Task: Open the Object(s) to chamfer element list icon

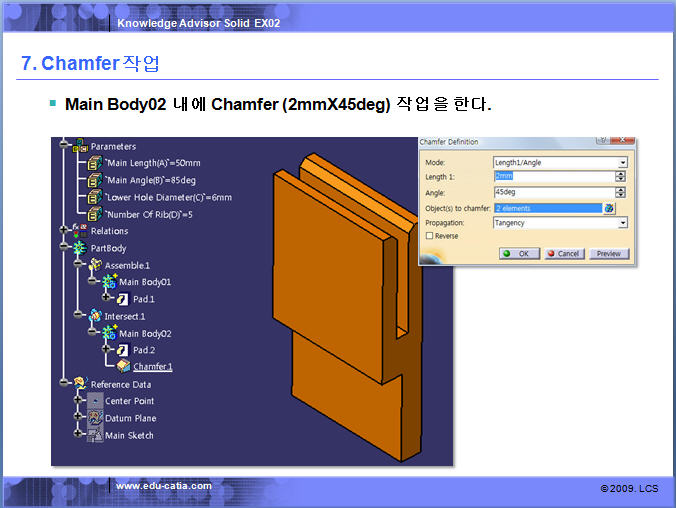Action: point(609,208)
